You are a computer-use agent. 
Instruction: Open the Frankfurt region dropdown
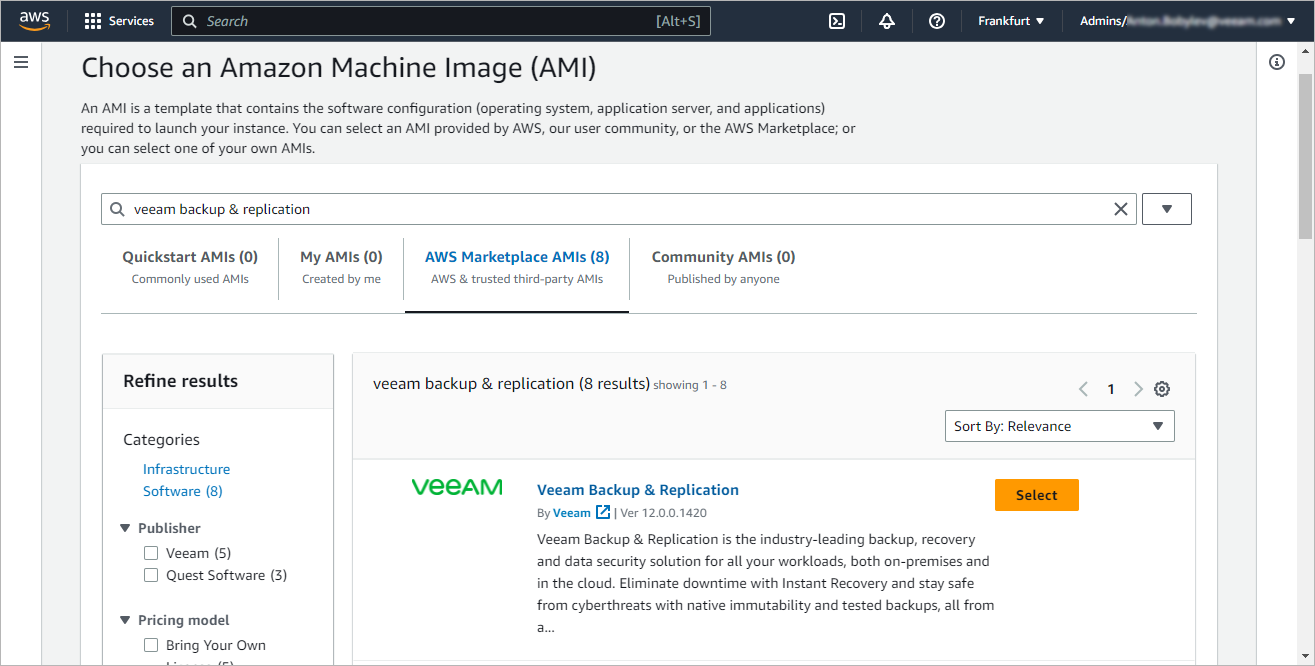pyautogui.click(x=1011, y=21)
